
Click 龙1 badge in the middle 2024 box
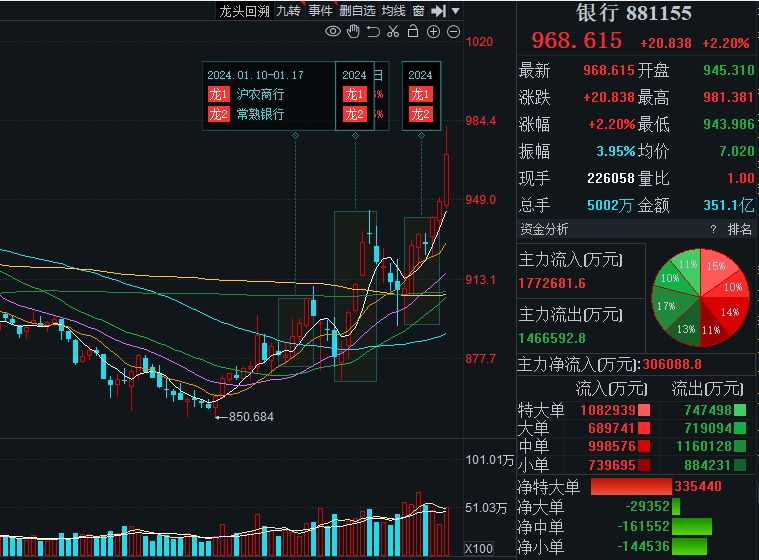point(354,94)
